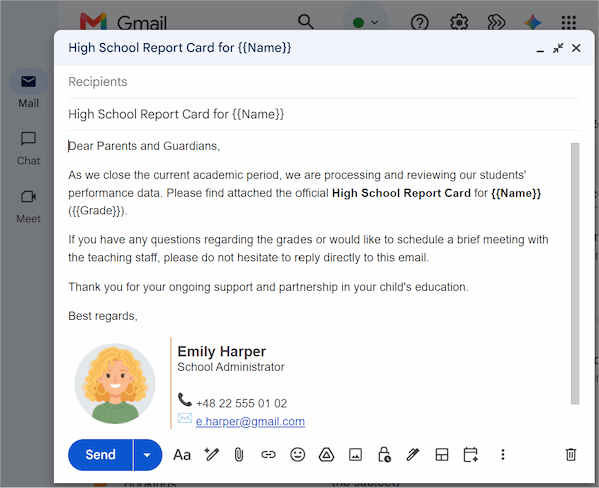Click the Gmail logo
The width and height of the screenshot is (599, 488).
point(124,22)
